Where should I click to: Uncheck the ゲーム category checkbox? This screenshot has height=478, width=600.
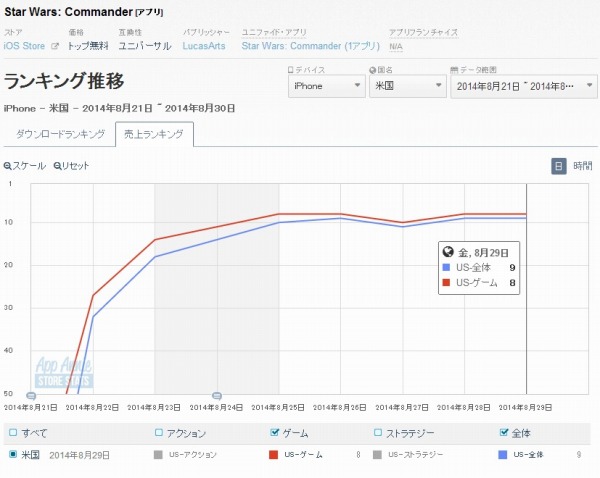click(274, 432)
